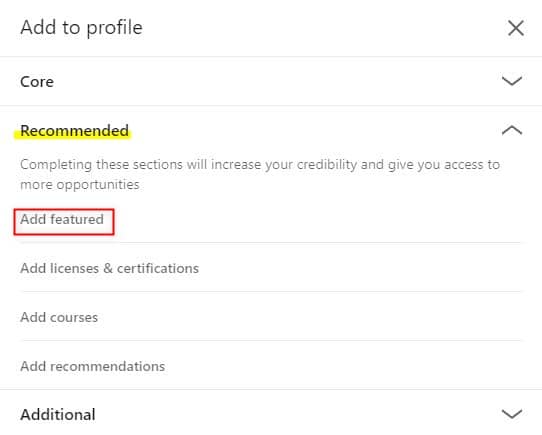Click the down arrow icon beside Additional
Image resolution: width=542 pixels, height=435 pixels.
click(x=512, y=414)
